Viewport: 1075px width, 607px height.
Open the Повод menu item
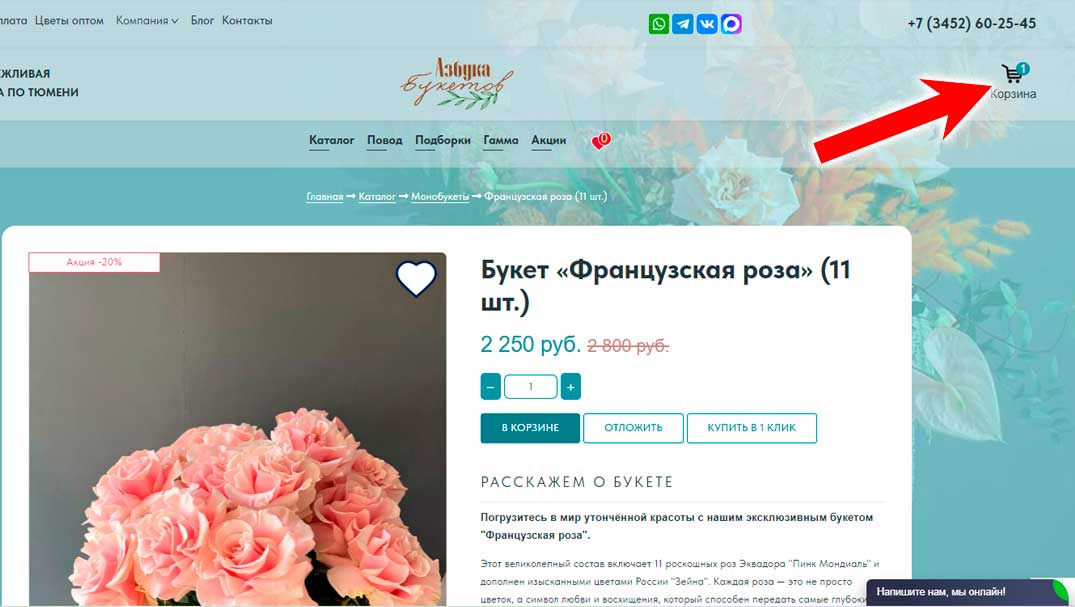coord(385,140)
